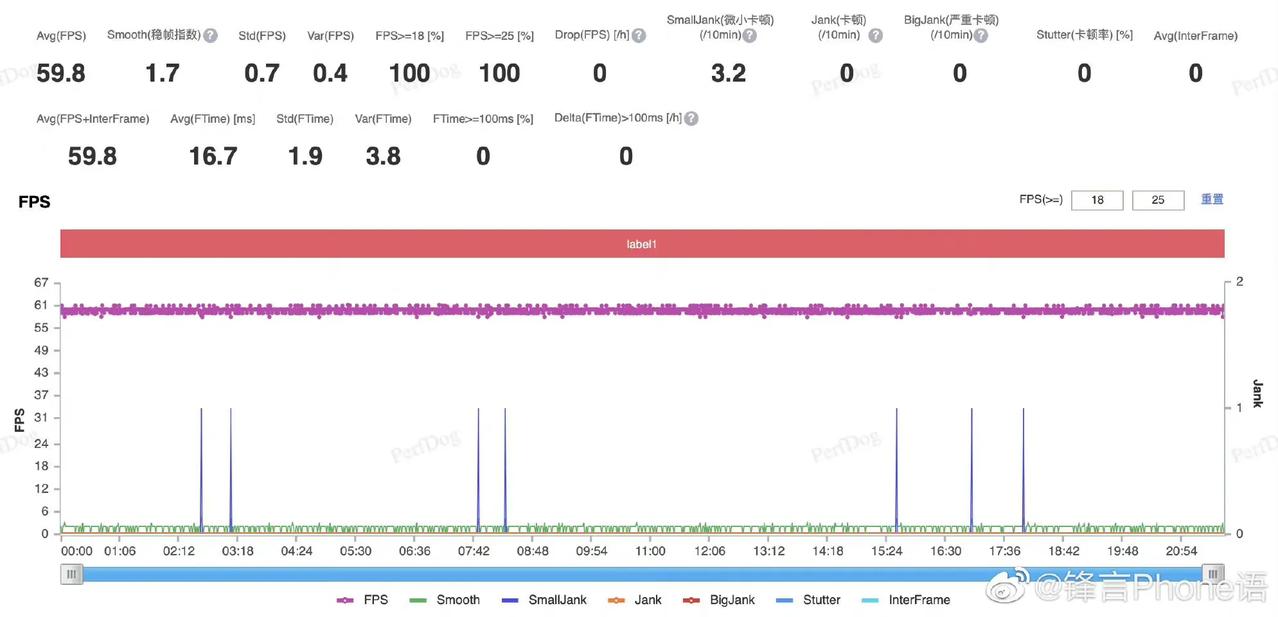The image size is (1278, 617).
Task: Focus the FPS threshold 18 field
Action: 1097,200
